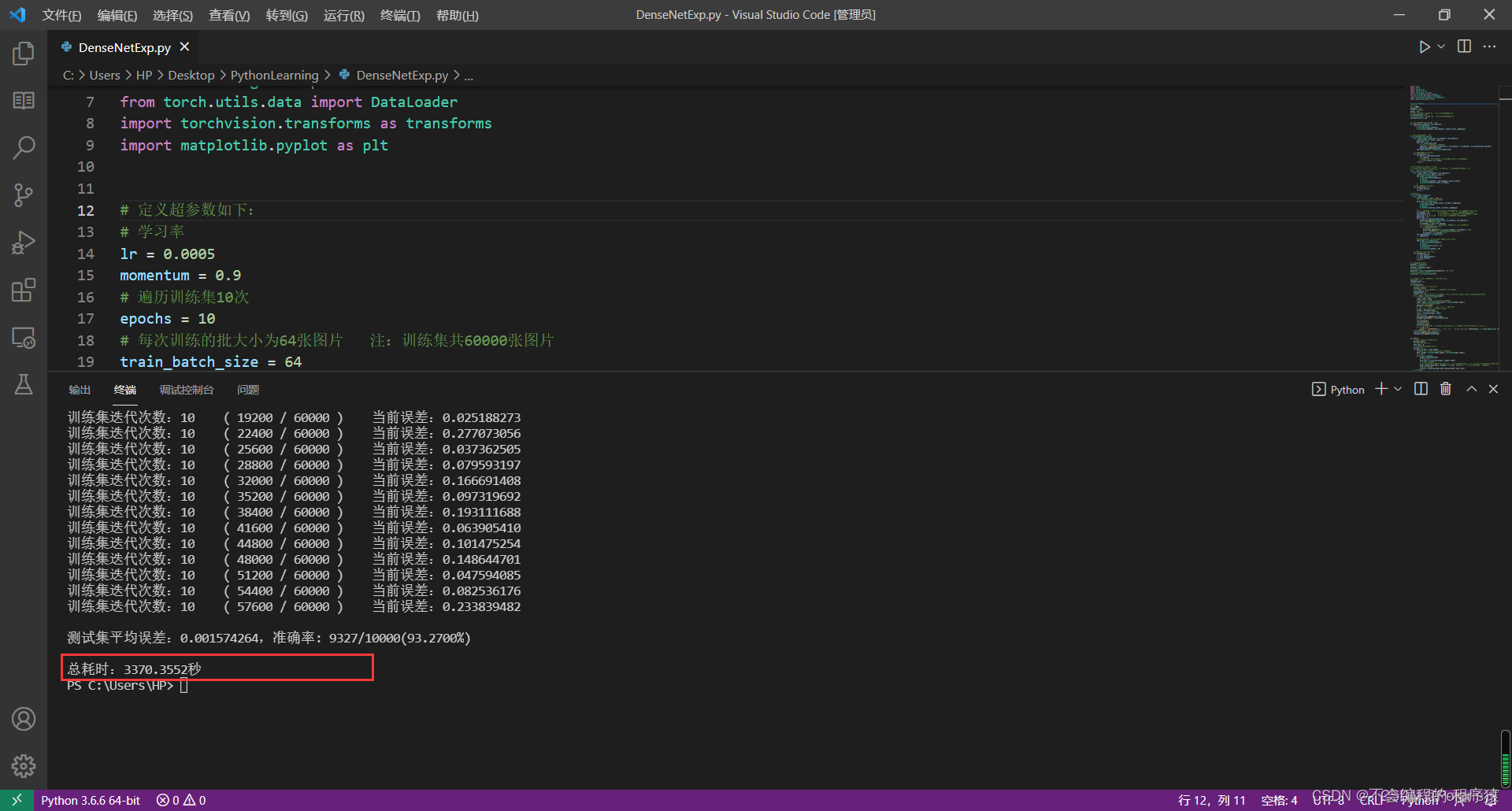Image resolution: width=1512 pixels, height=811 pixels.
Task: Open the Manage gear settings
Action: 24,765
